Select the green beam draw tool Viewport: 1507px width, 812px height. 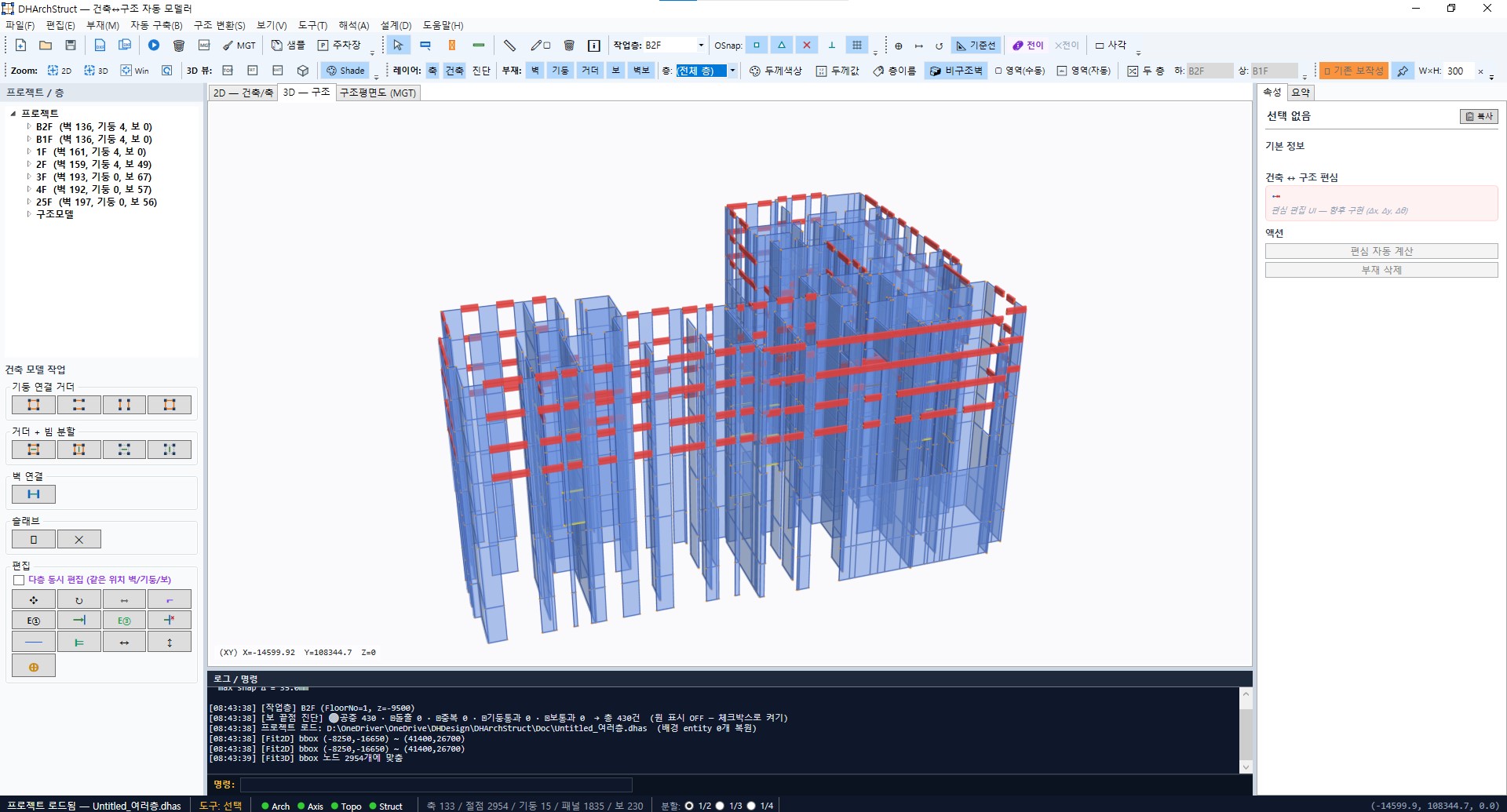coord(479,46)
